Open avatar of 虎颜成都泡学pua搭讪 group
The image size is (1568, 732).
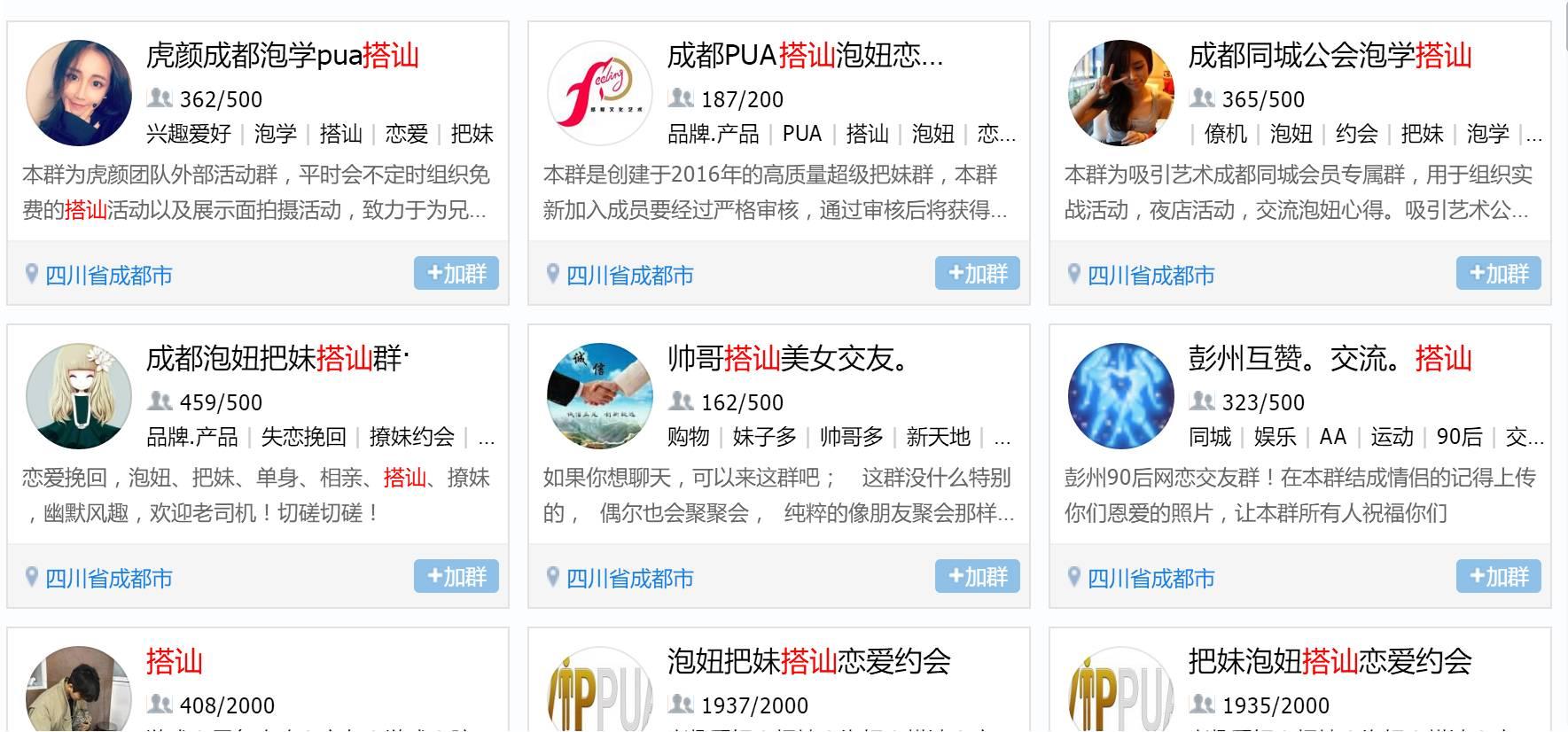(x=79, y=93)
